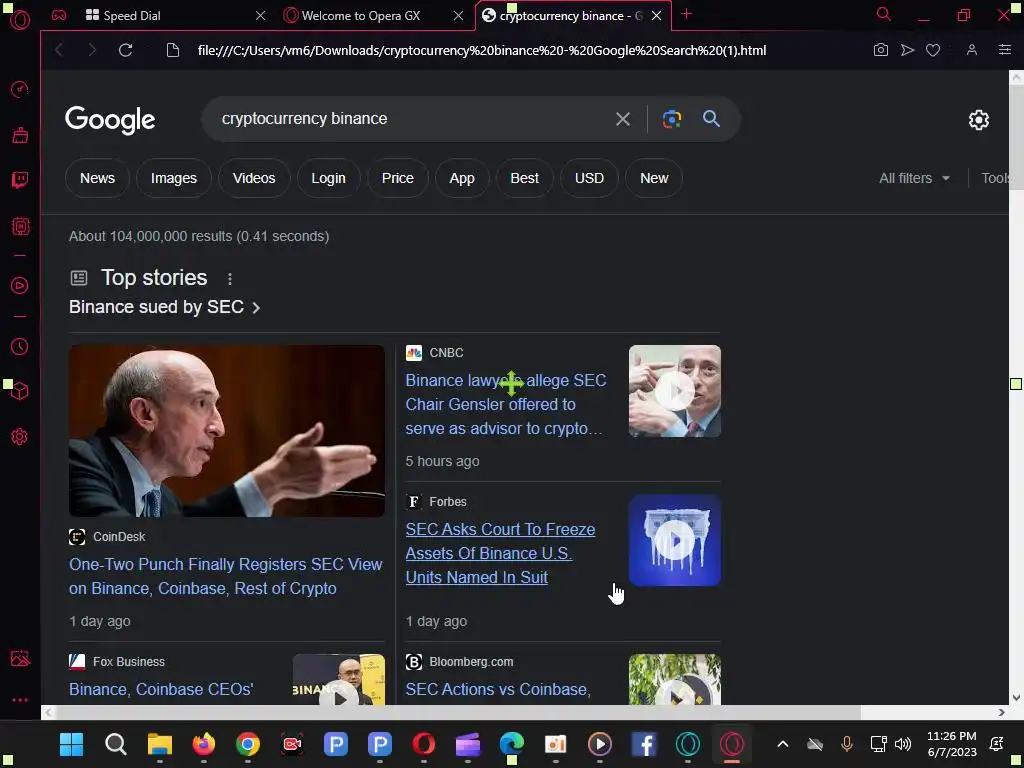Open CNBC Binance lawyers allege article
This screenshot has width=1024, height=768.
505,404
